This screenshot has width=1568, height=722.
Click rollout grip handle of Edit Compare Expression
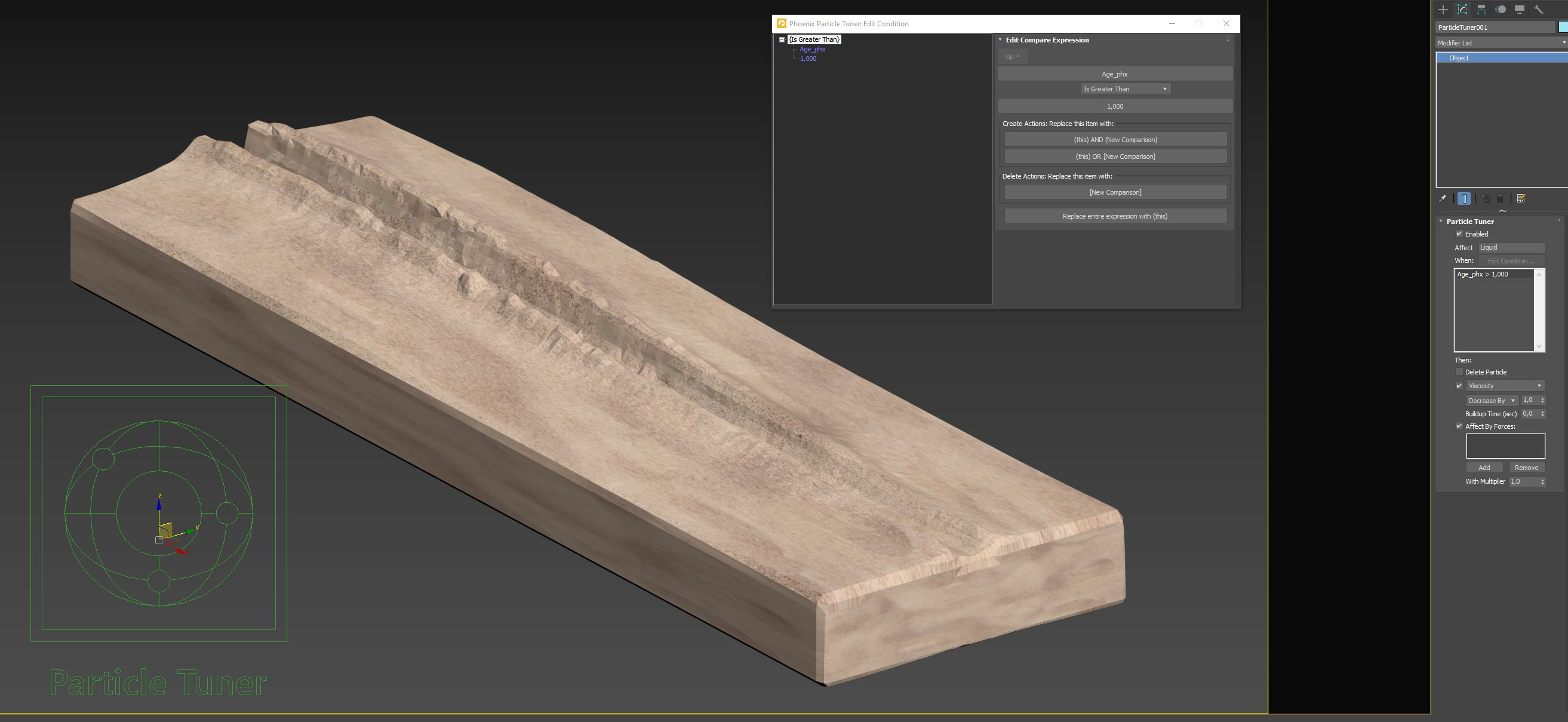[1227, 39]
